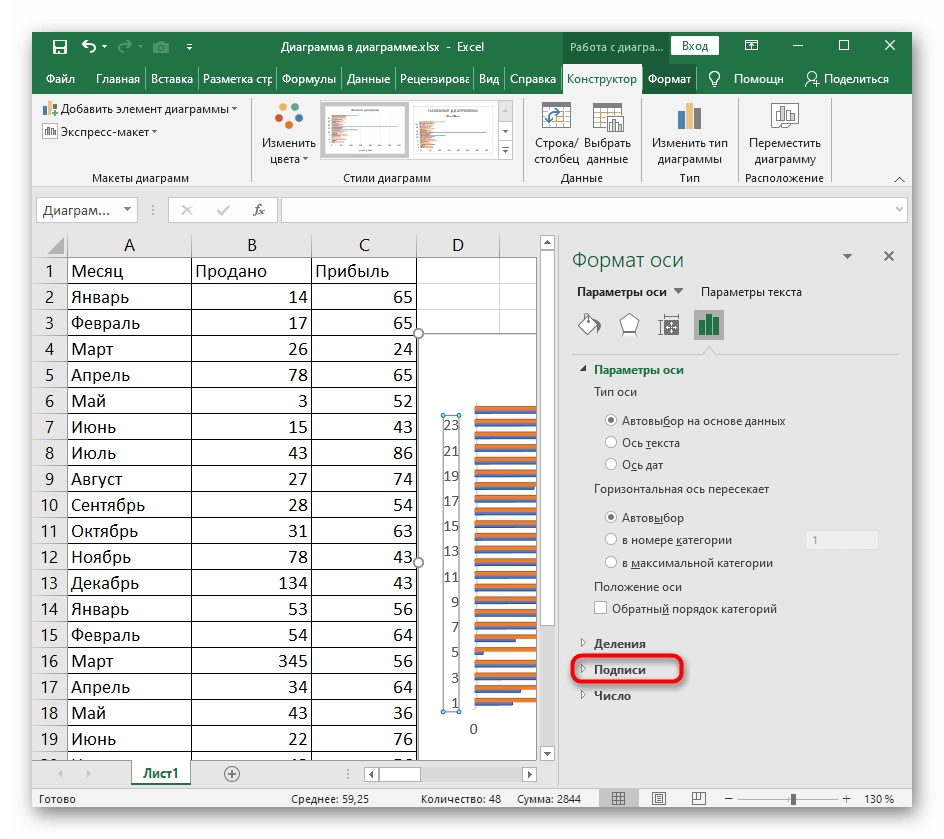Zoom in with the plus button
The image size is (944, 839).
point(846,799)
